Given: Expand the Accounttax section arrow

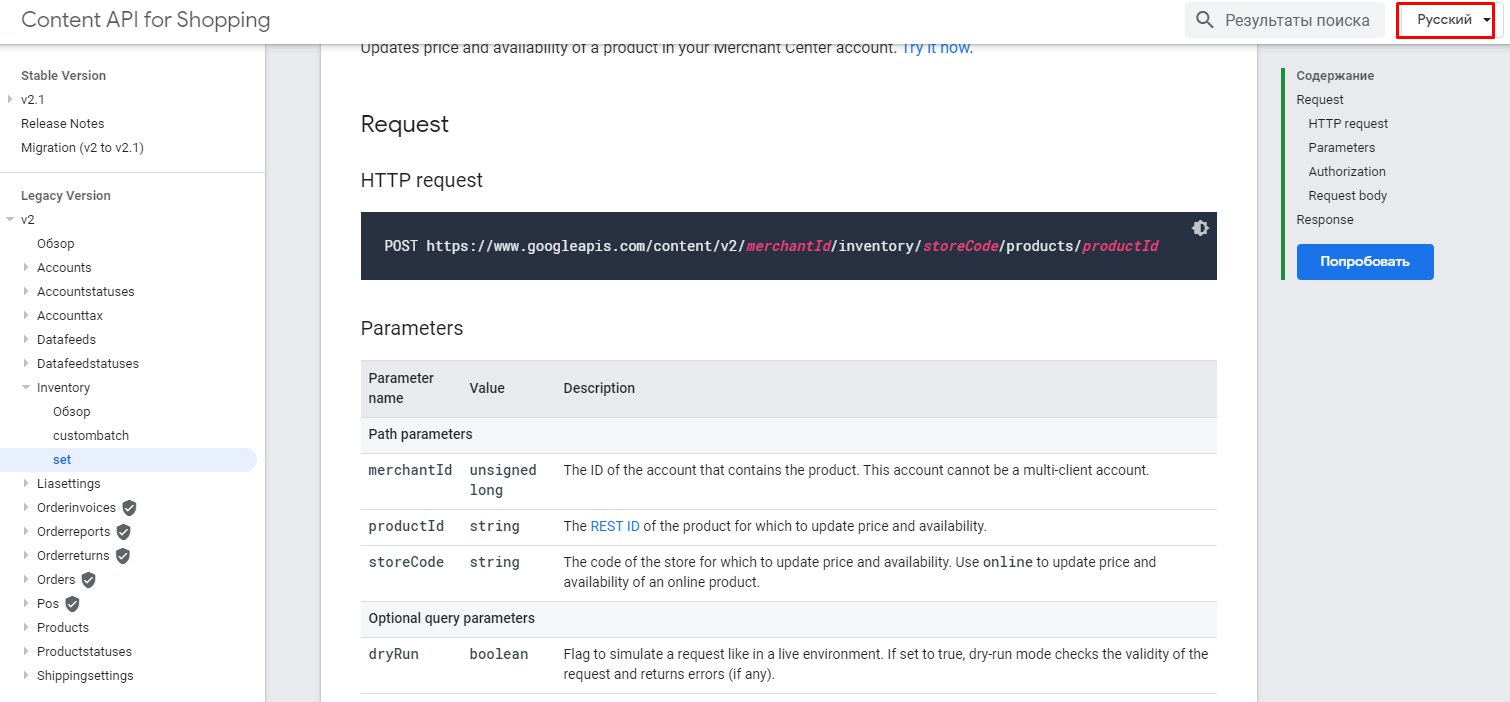Looking at the screenshot, I should pos(26,316).
